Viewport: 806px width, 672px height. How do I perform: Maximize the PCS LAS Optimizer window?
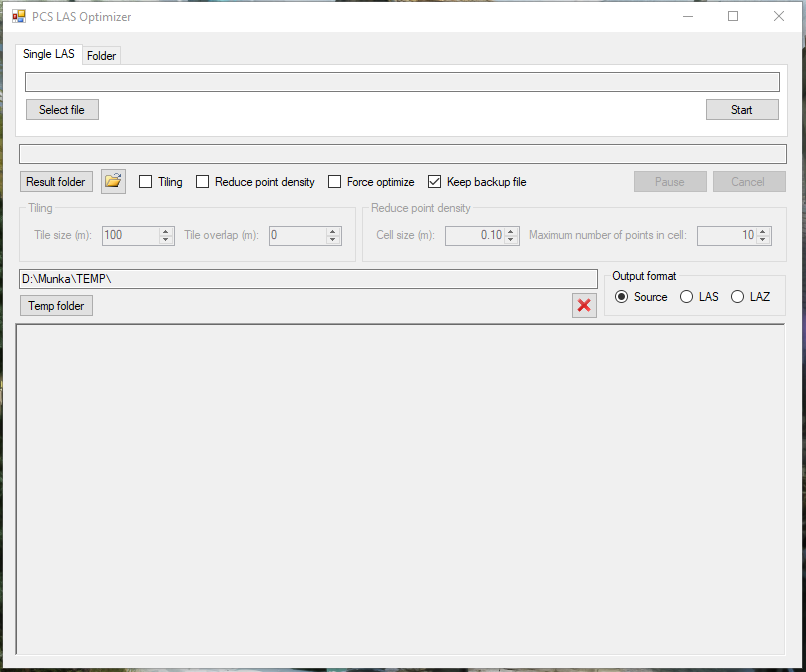(x=733, y=16)
